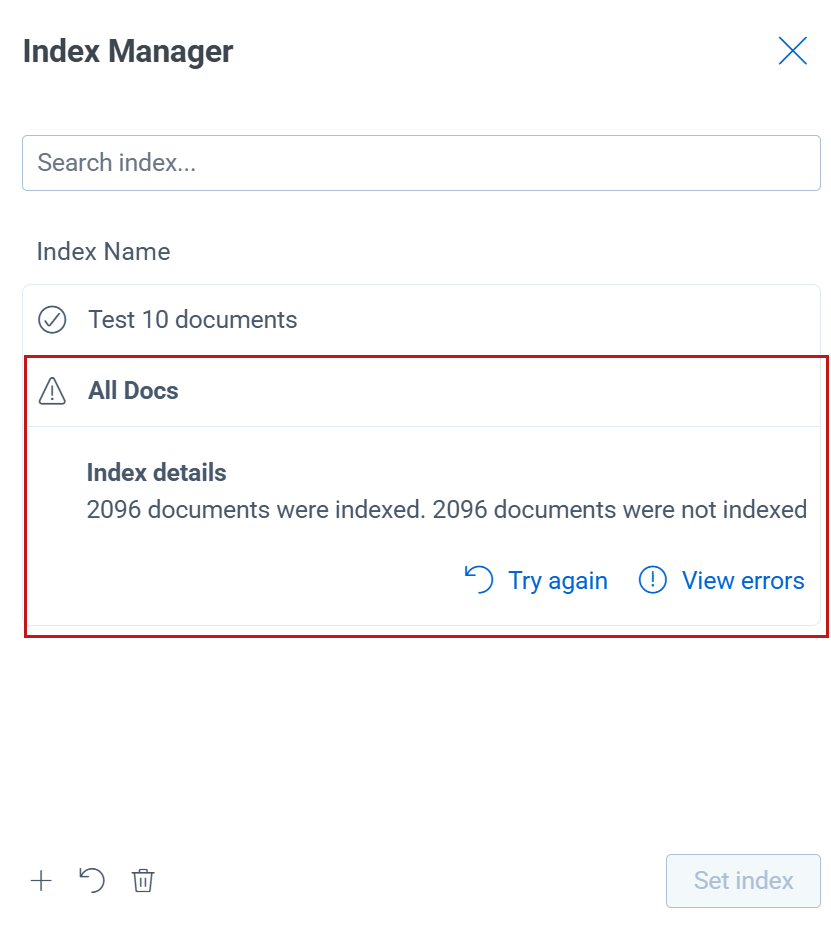
Task: Click the Index details heading
Action: tap(156, 472)
